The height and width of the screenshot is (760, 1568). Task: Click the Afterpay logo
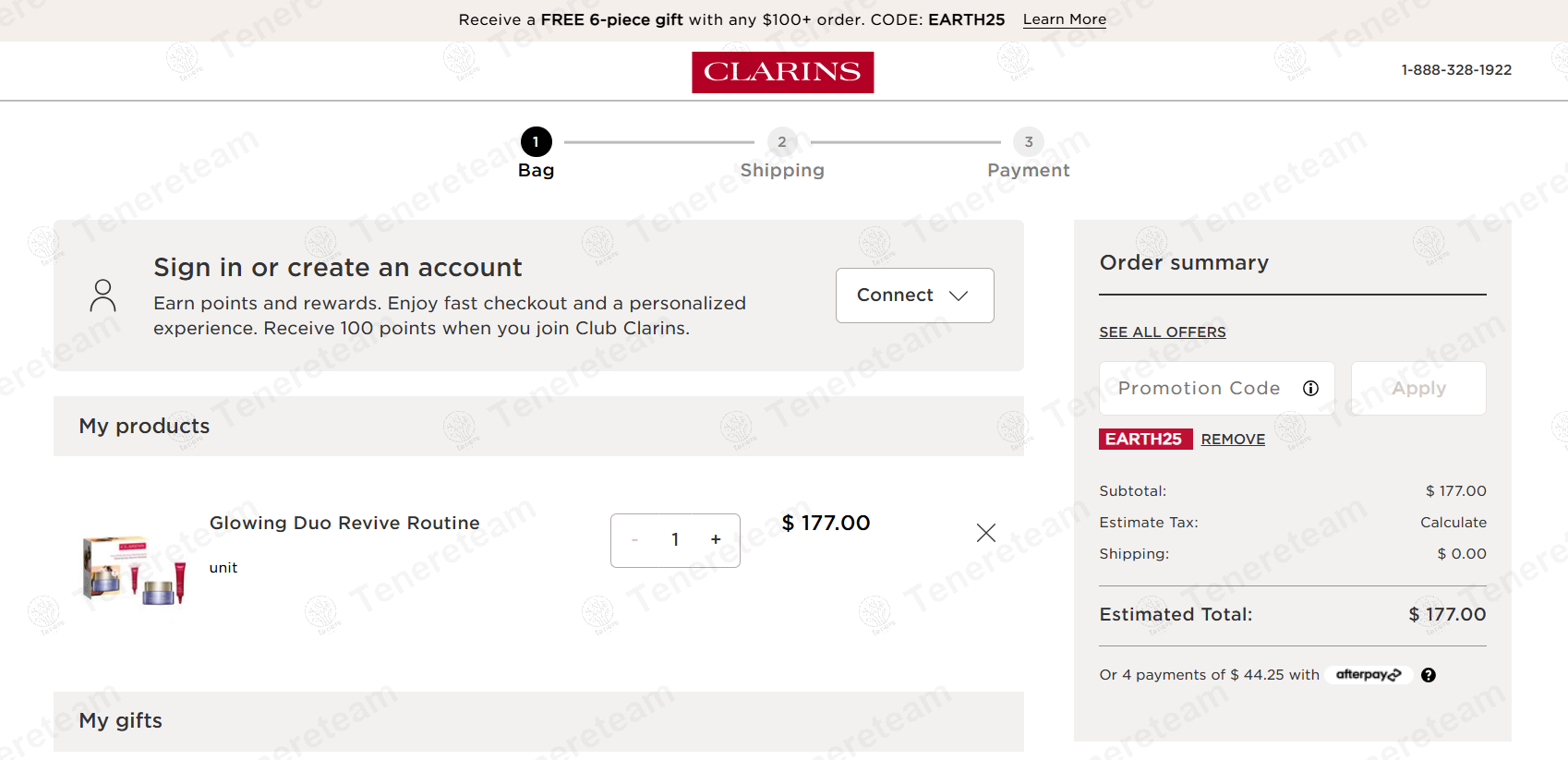[1369, 675]
